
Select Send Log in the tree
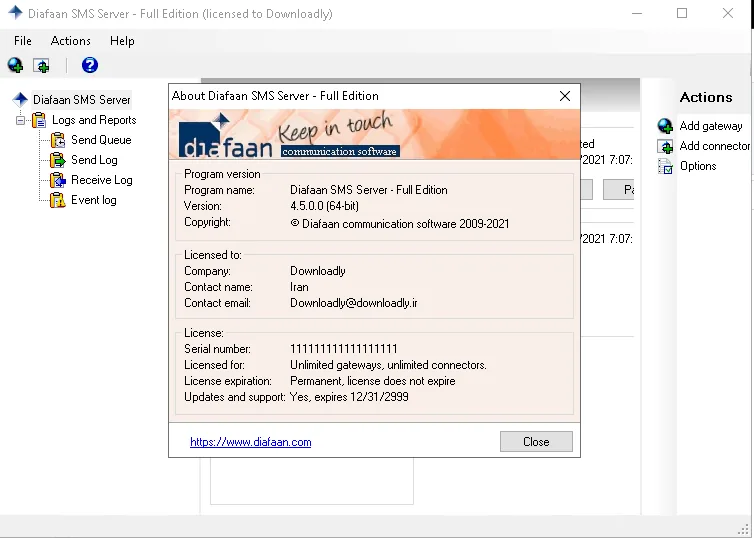tap(94, 160)
